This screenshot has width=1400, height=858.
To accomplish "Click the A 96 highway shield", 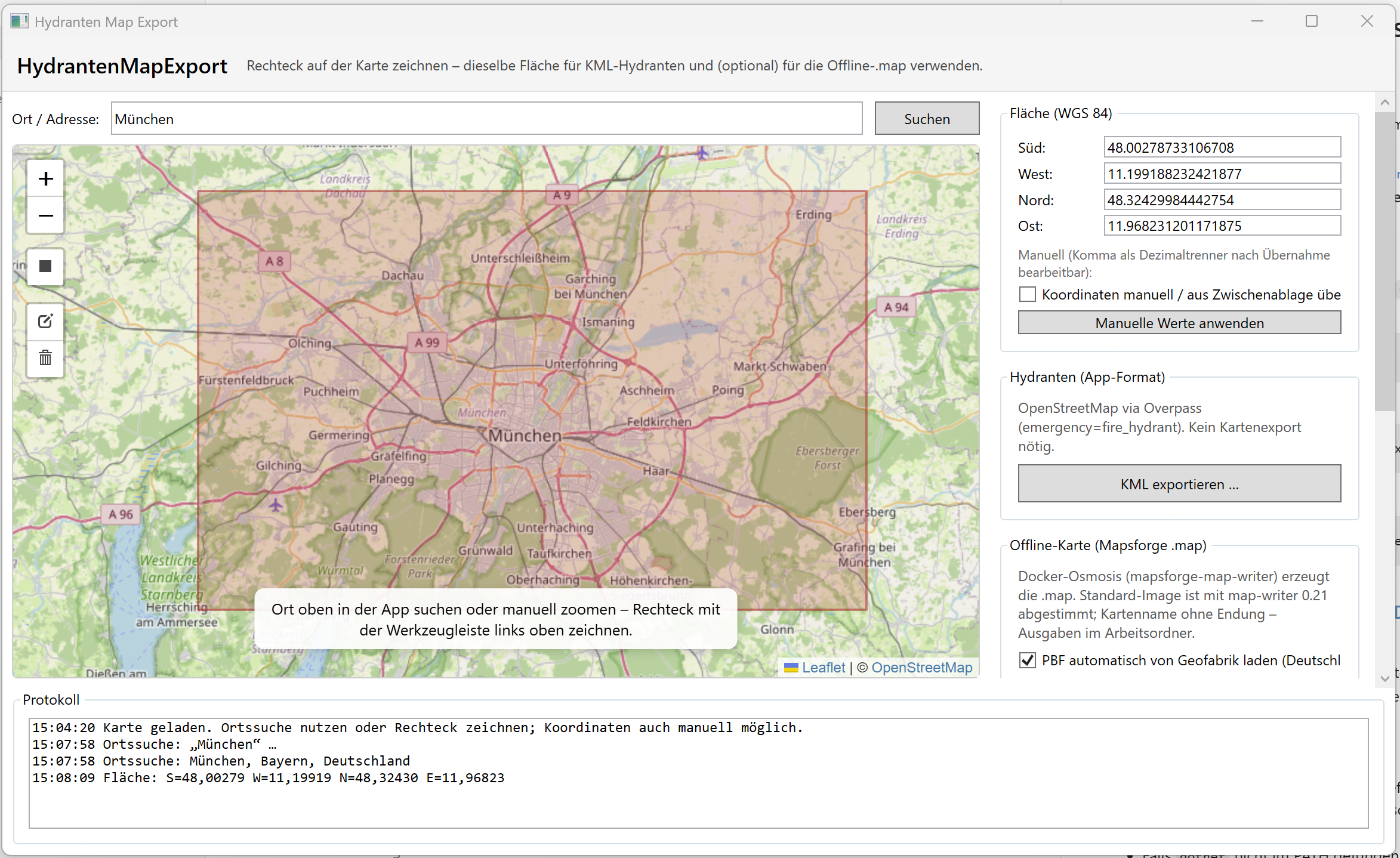I will (x=121, y=514).
